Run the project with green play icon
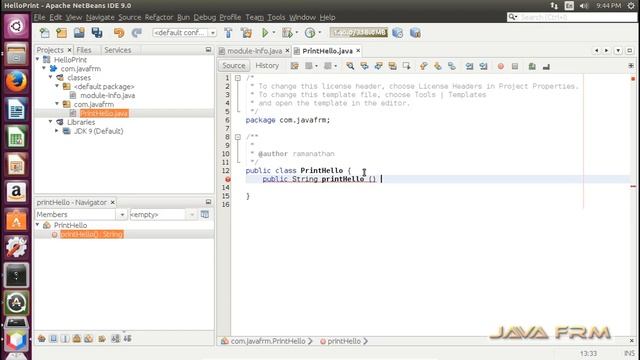The width and height of the screenshot is (640, 360). 265,33
